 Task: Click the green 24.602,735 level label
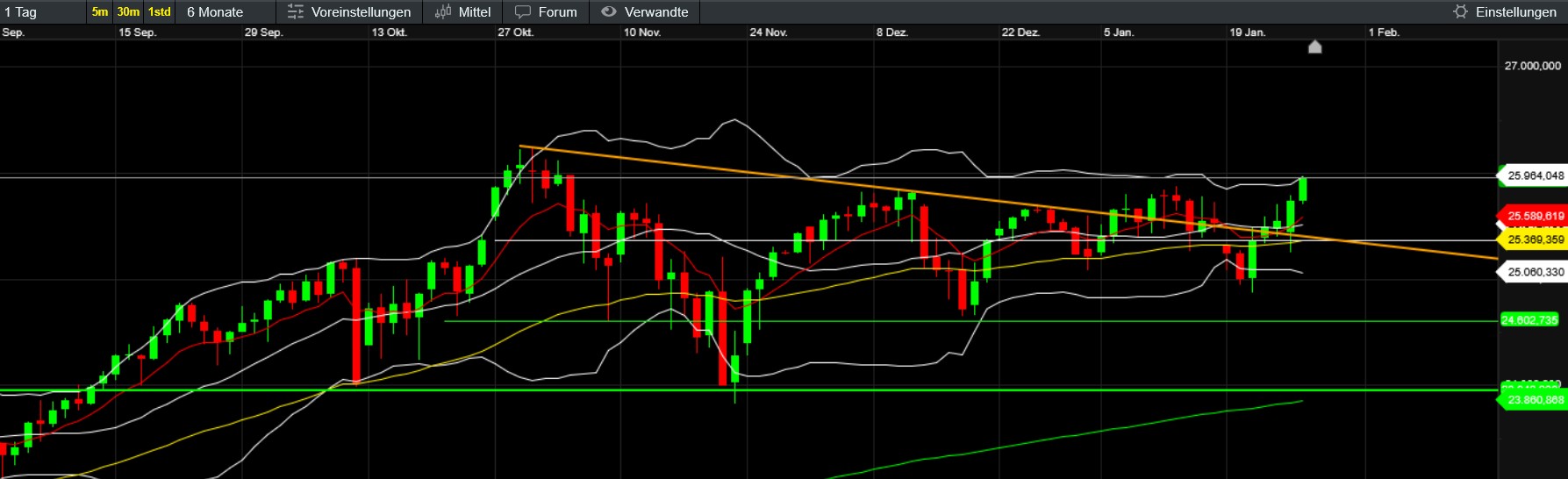coord(1529,320)
